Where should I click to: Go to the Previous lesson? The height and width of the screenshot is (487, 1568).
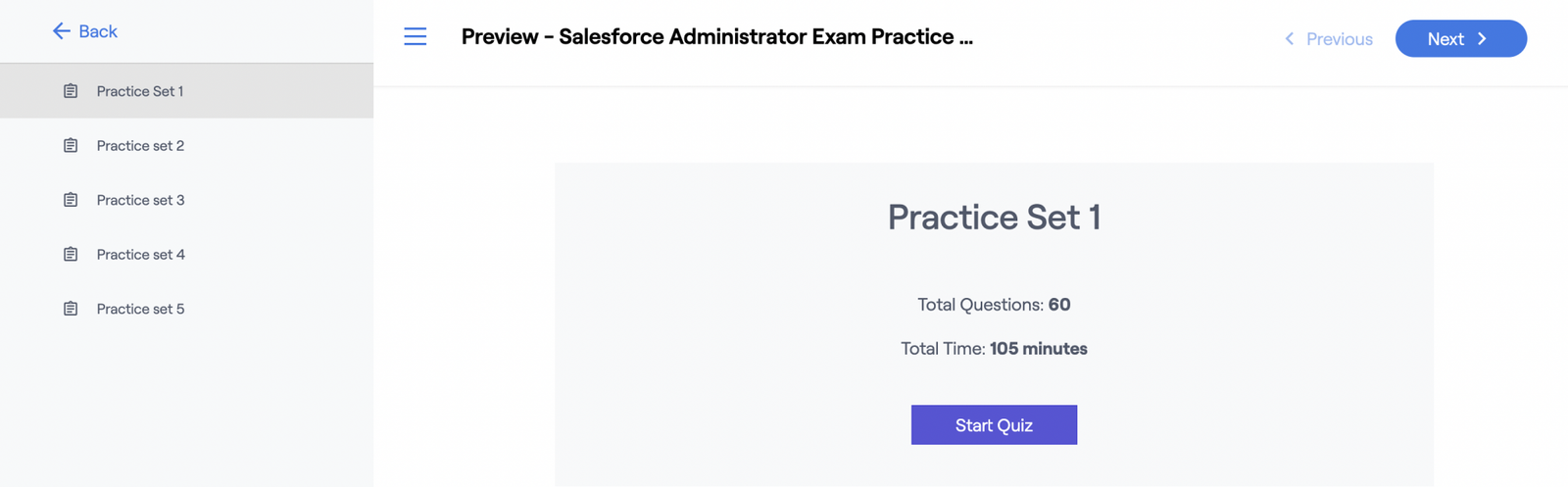click(x=1329, y=39)
